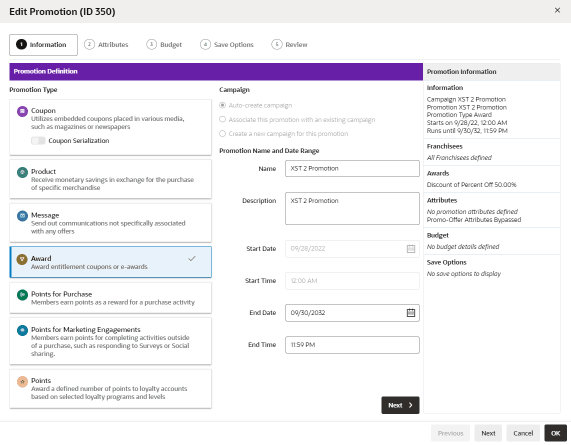
Task: Click the dark Next button with chevron
Action: pos(400,405)
